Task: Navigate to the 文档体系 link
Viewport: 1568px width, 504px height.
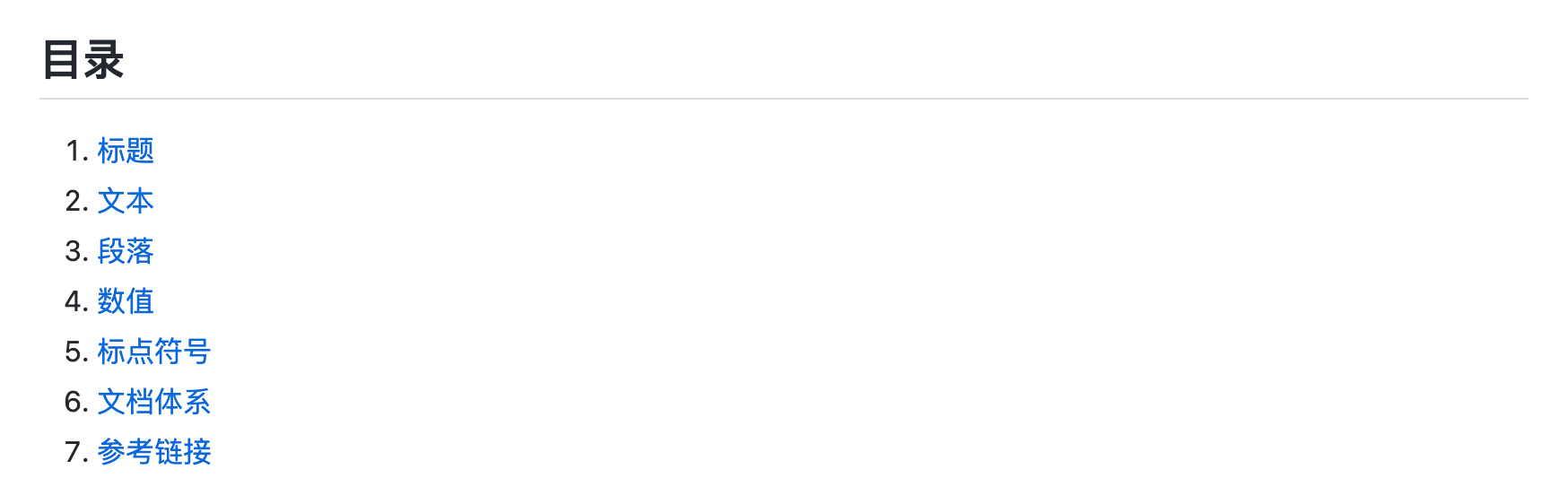Action: pyautogui.click(x=154, y=402)
